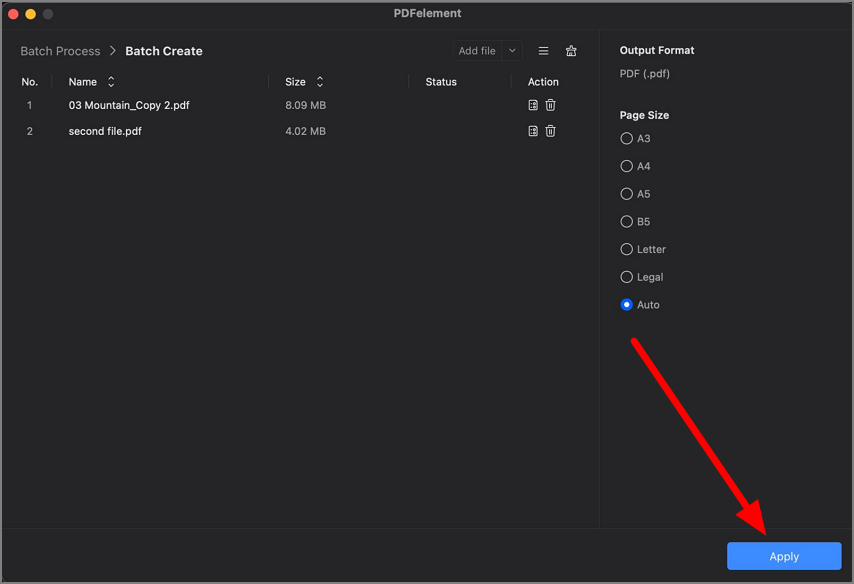This screenshot has height=584, width=854.
Task: Open page settings icon for 03 Mountain_Copy 2.pdf
Action: 533,105
